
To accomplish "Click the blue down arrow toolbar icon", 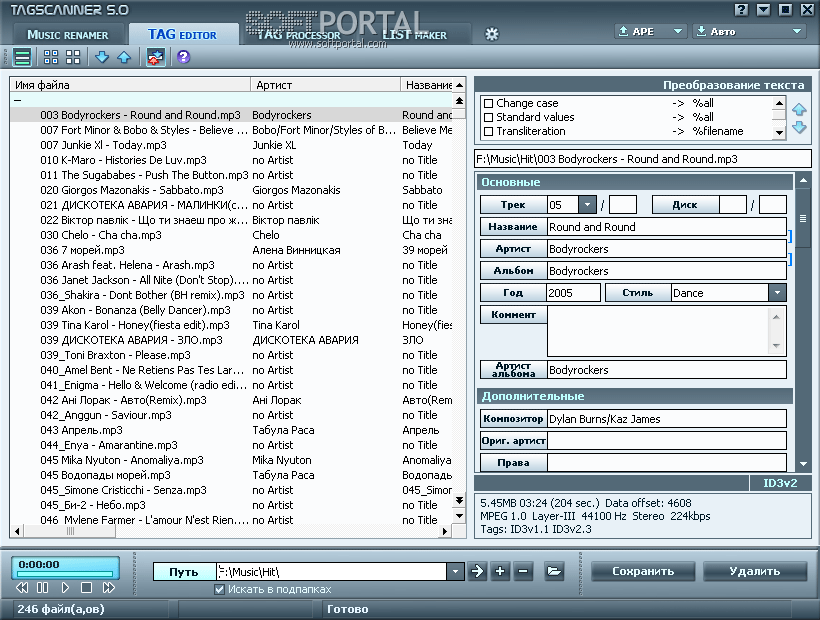I will pos(102,57).
